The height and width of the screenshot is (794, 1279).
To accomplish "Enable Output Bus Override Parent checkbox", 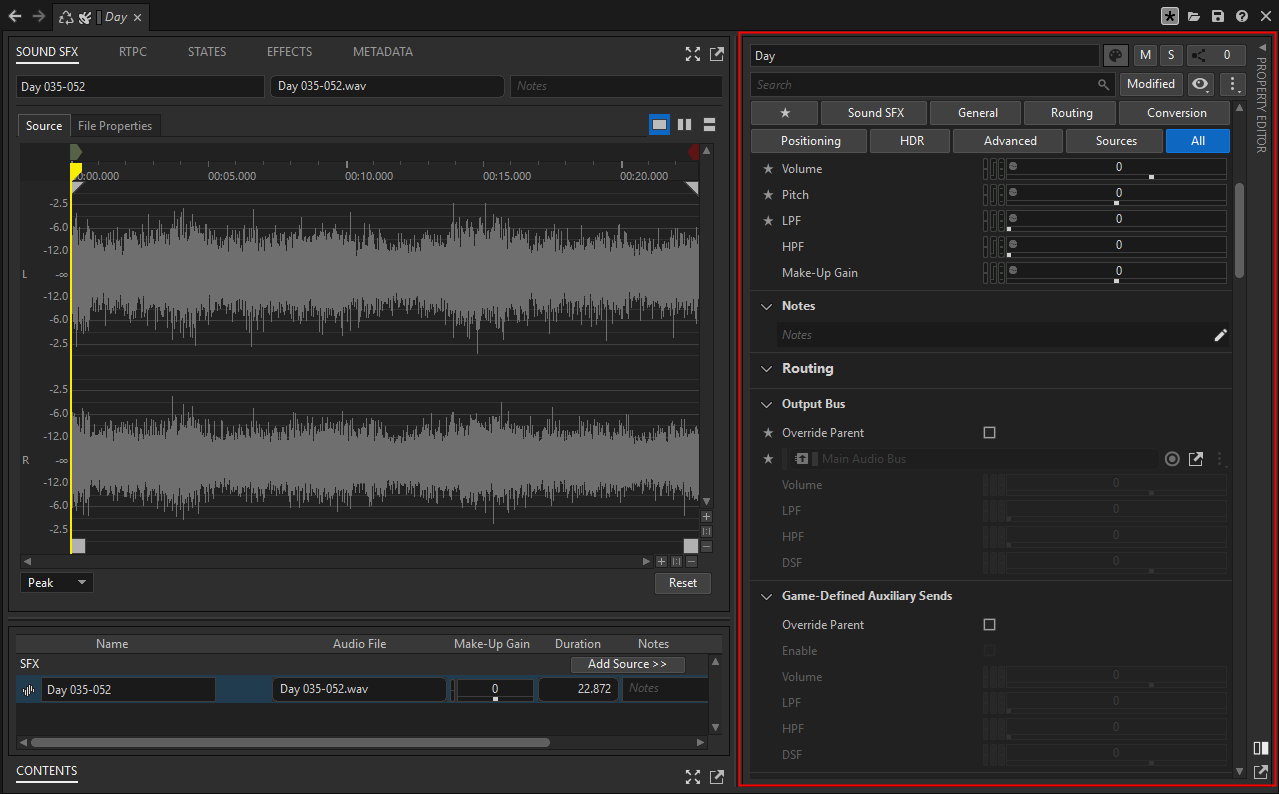I will tap(990, 433).
